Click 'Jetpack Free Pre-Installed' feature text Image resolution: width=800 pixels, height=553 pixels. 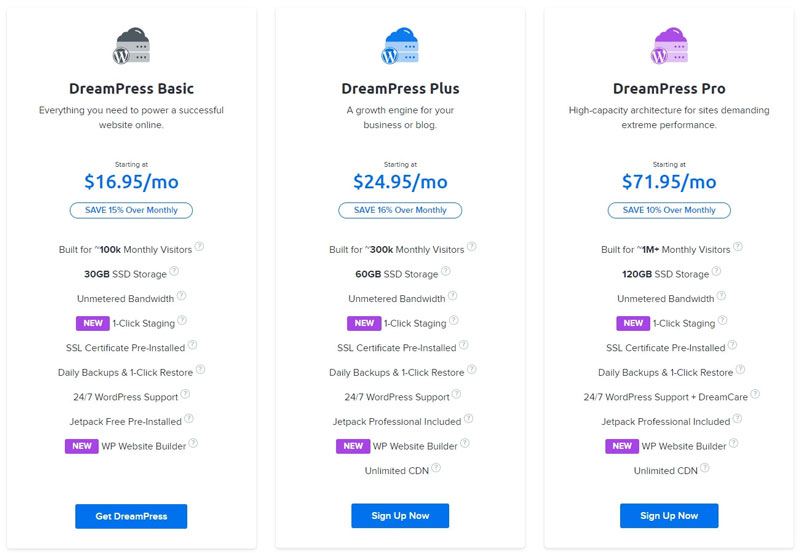tap(126, 422)
